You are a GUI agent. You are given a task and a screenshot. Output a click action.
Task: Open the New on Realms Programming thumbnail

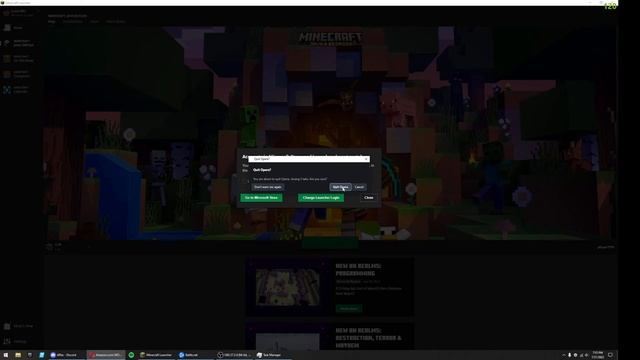point(287,287)
